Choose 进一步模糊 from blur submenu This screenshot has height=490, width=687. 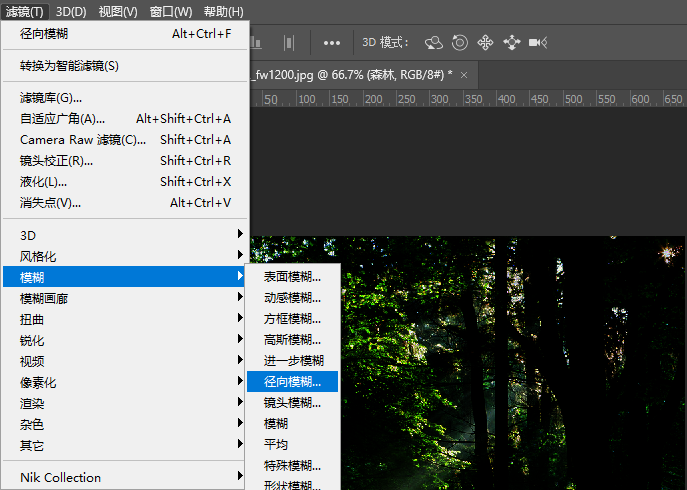[293, 361]
